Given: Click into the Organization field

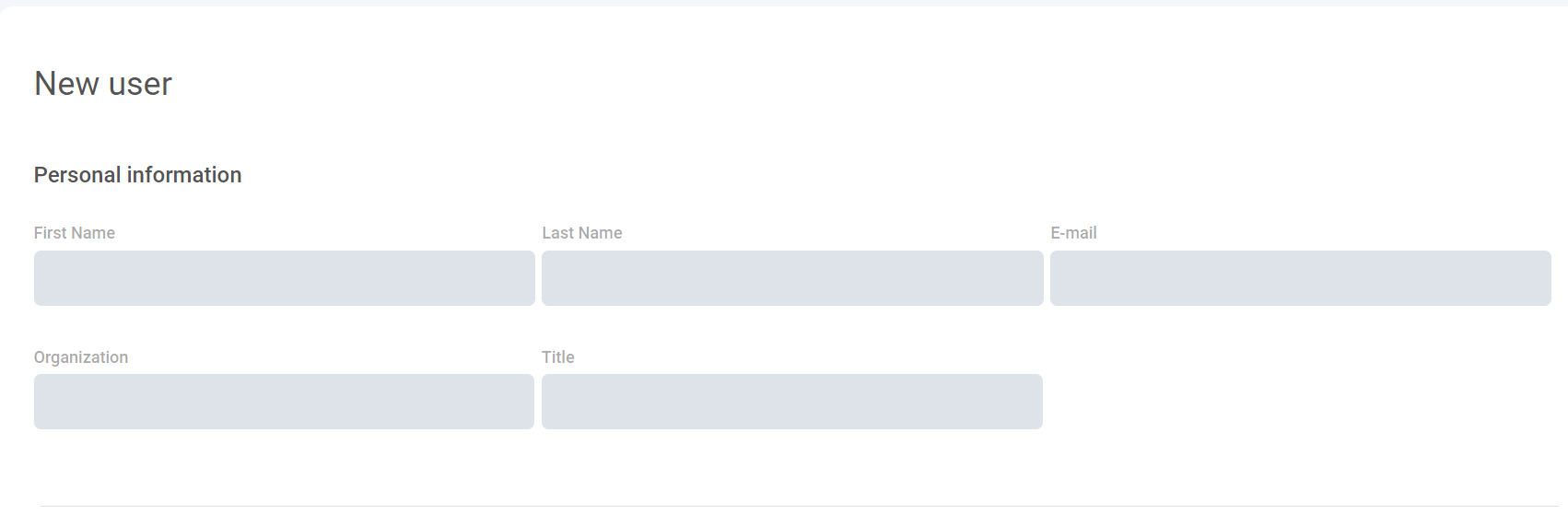Looking at the screenshot, I should [284, 402].
